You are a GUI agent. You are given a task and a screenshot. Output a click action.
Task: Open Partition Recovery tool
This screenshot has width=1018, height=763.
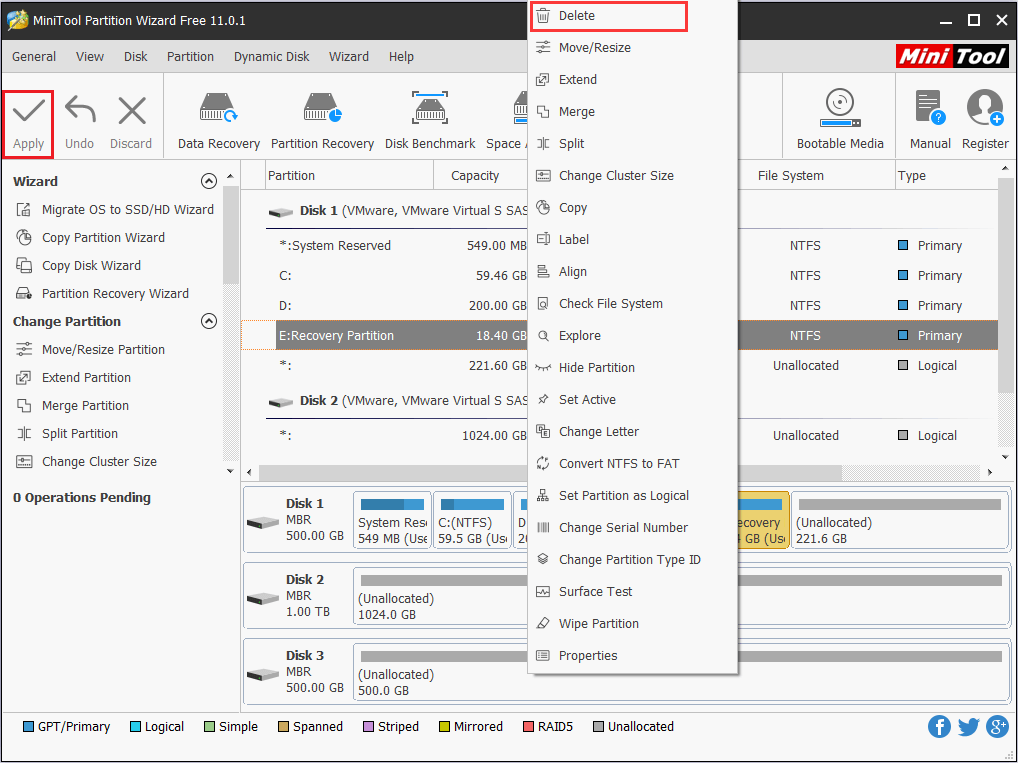pos(322,121)
